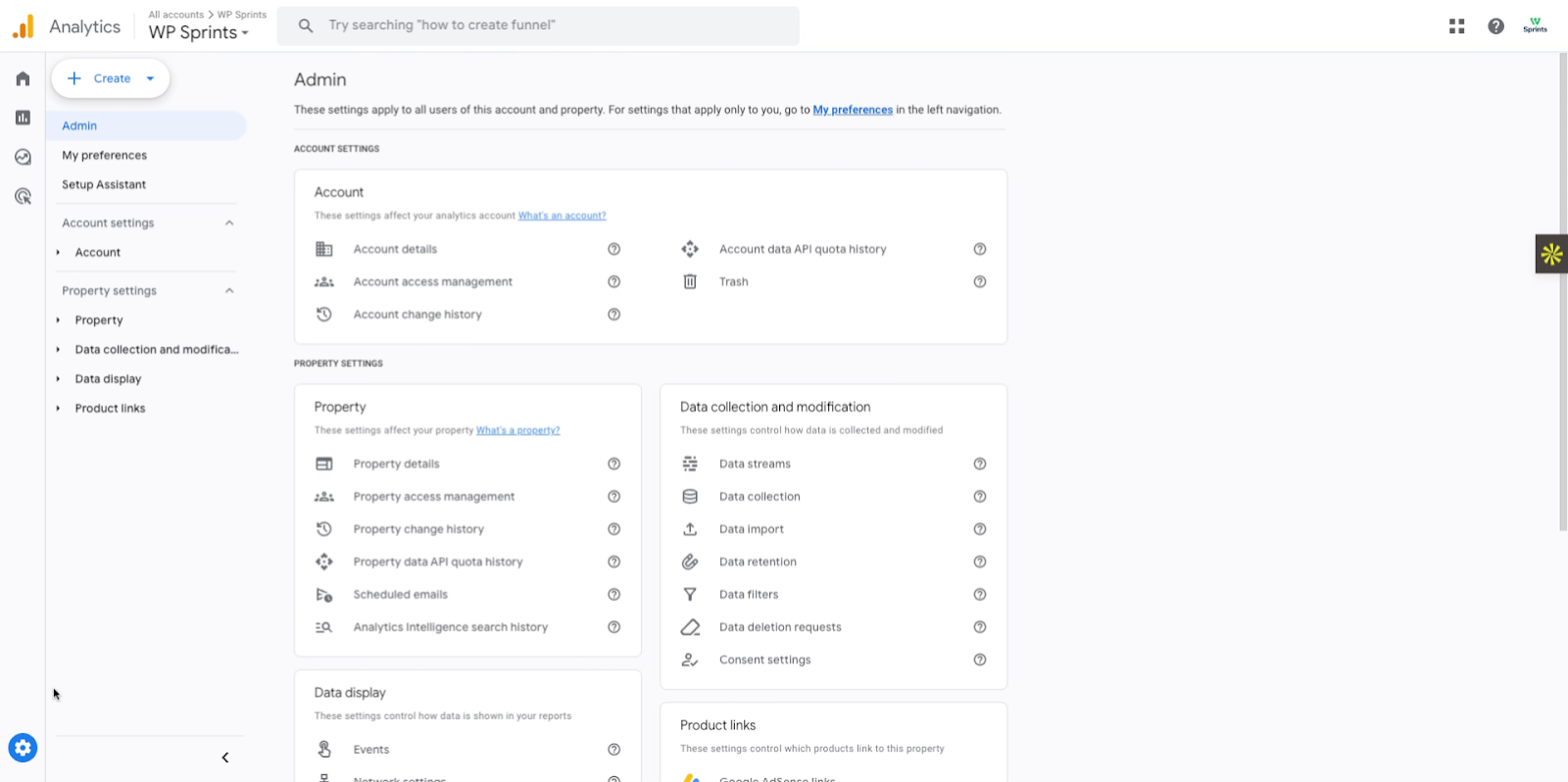
Task: Select My preferences in sidebar
Action: pos(104,155)
